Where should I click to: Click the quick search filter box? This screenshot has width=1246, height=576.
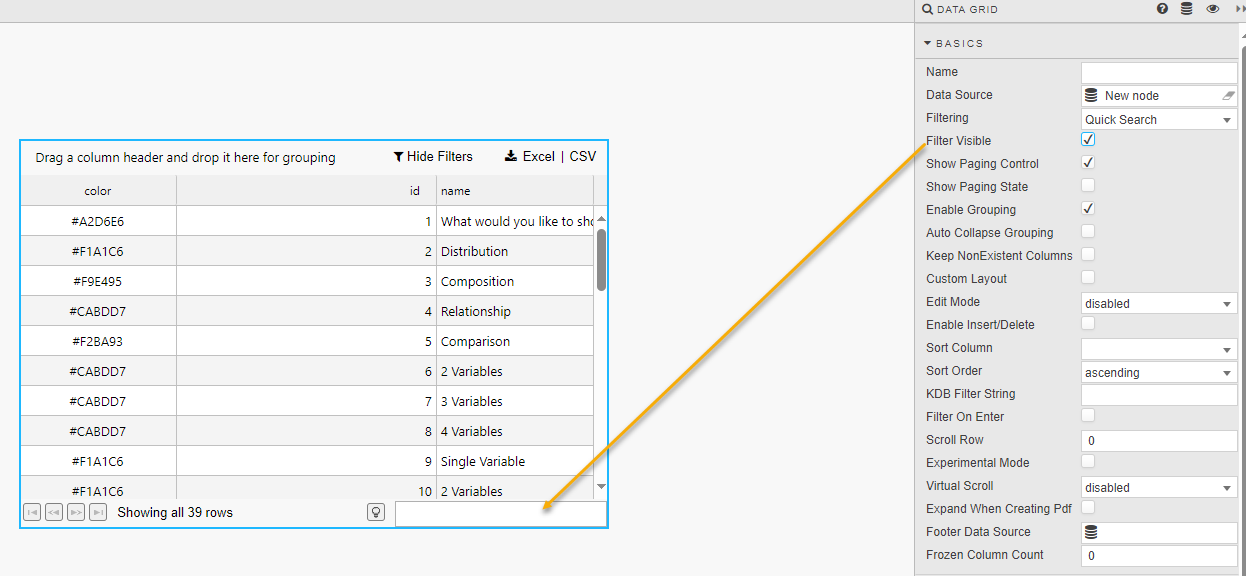click(x=500, y=513)
